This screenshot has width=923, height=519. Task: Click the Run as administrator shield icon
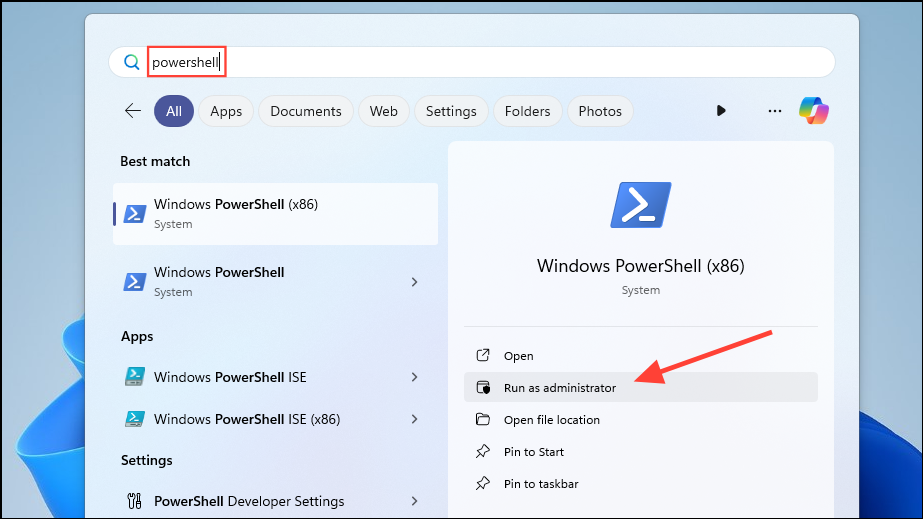click(x=483, y=387)
